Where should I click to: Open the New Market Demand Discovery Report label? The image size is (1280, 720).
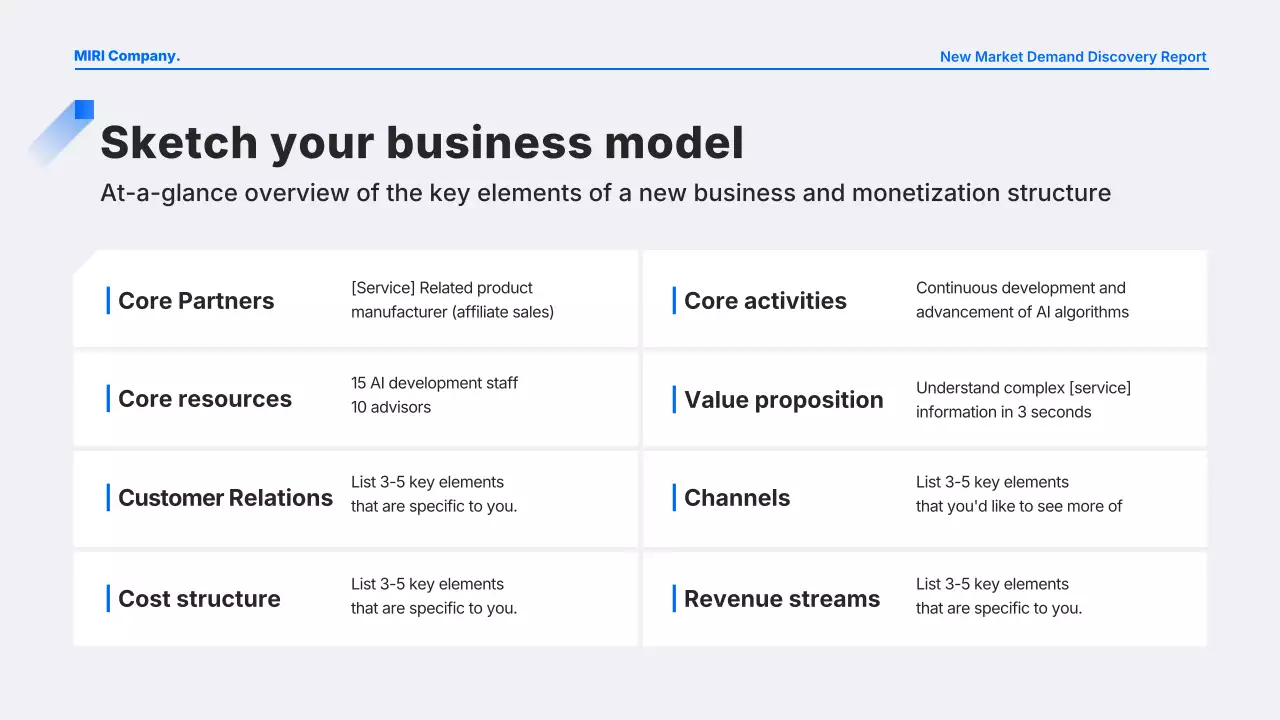coord(1072,57)
